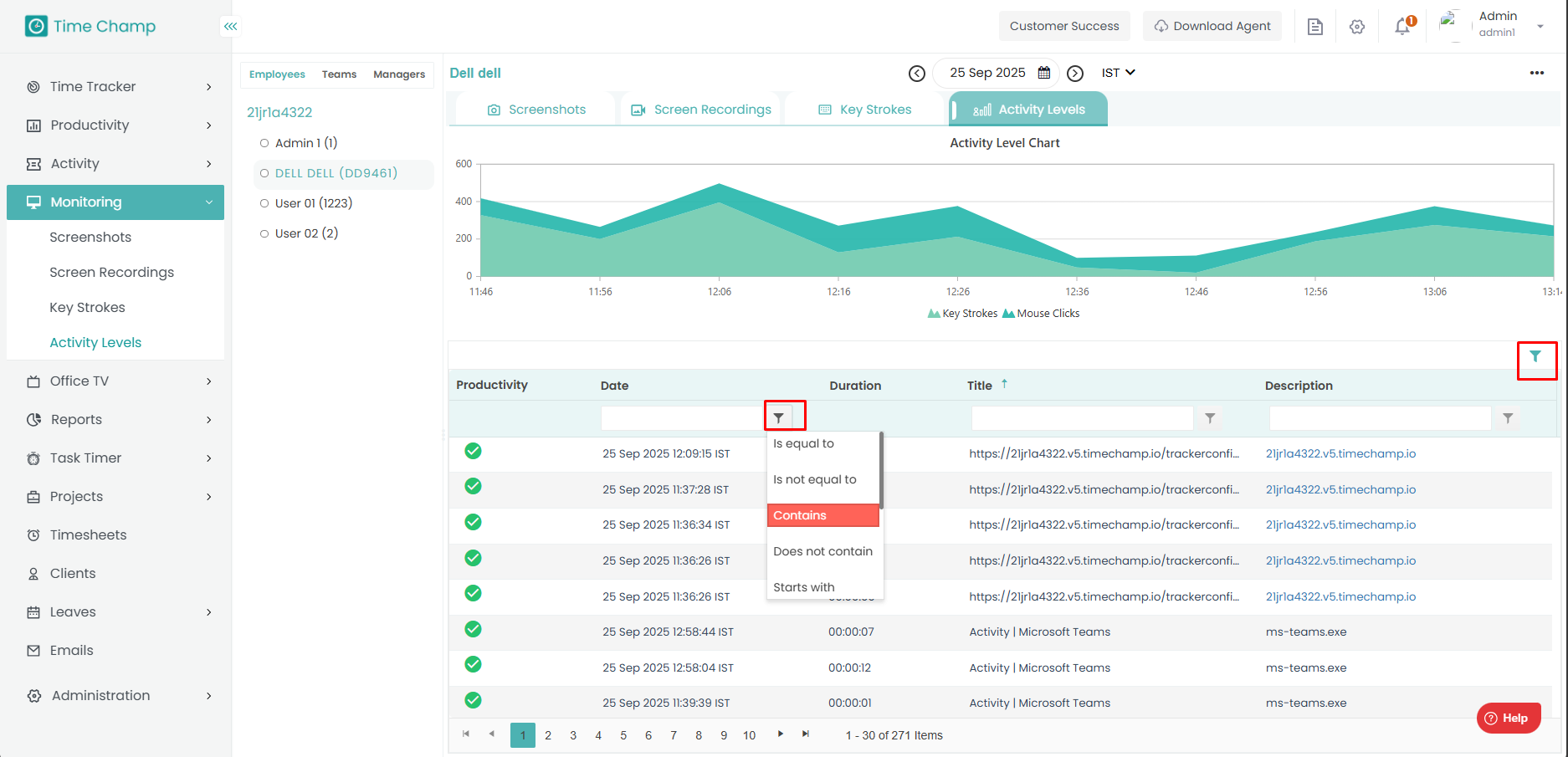Collapse the sidebar with double-chevron icon
This screenshot has width=1568, height=757.
[230, 27]
